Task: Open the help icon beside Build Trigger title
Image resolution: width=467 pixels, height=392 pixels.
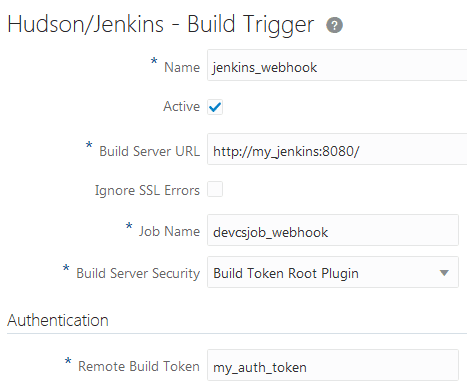Action: (334, 25)
